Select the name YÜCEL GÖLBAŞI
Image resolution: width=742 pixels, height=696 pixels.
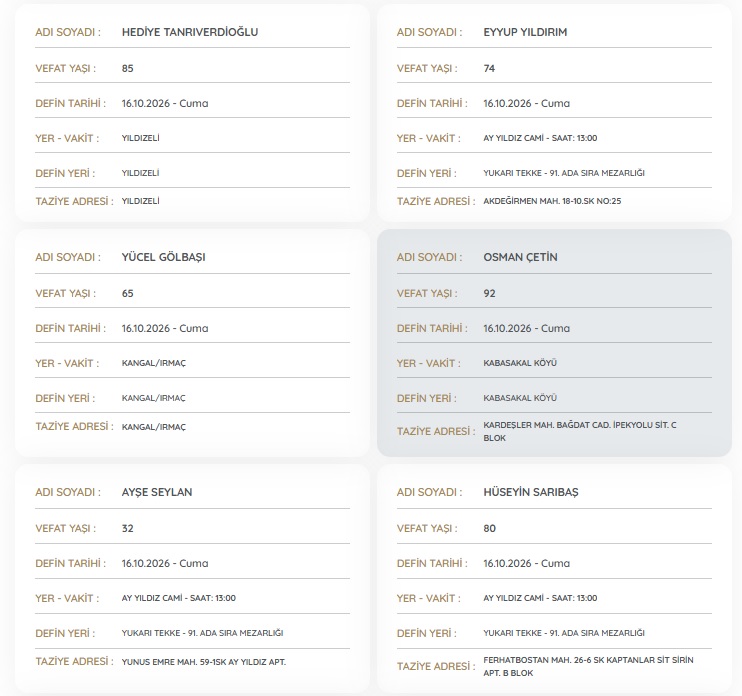[163, 257]
